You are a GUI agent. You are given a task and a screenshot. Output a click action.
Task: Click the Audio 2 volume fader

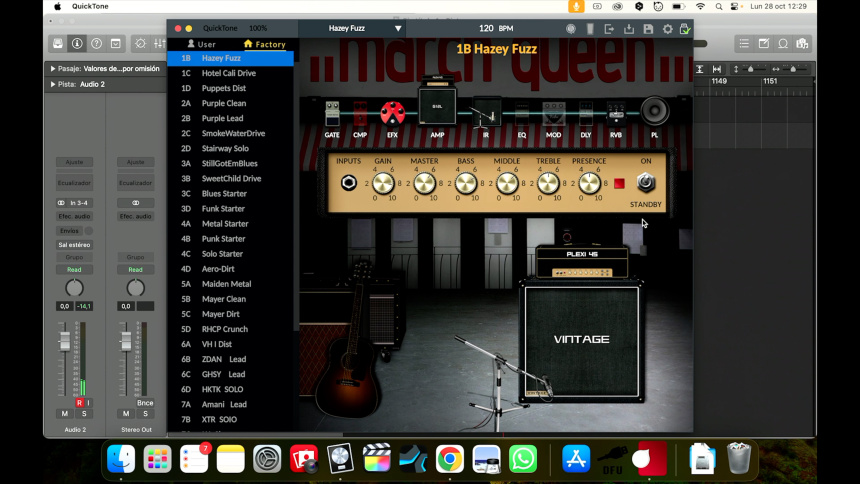pyautogui.click(x=65, y=343)
